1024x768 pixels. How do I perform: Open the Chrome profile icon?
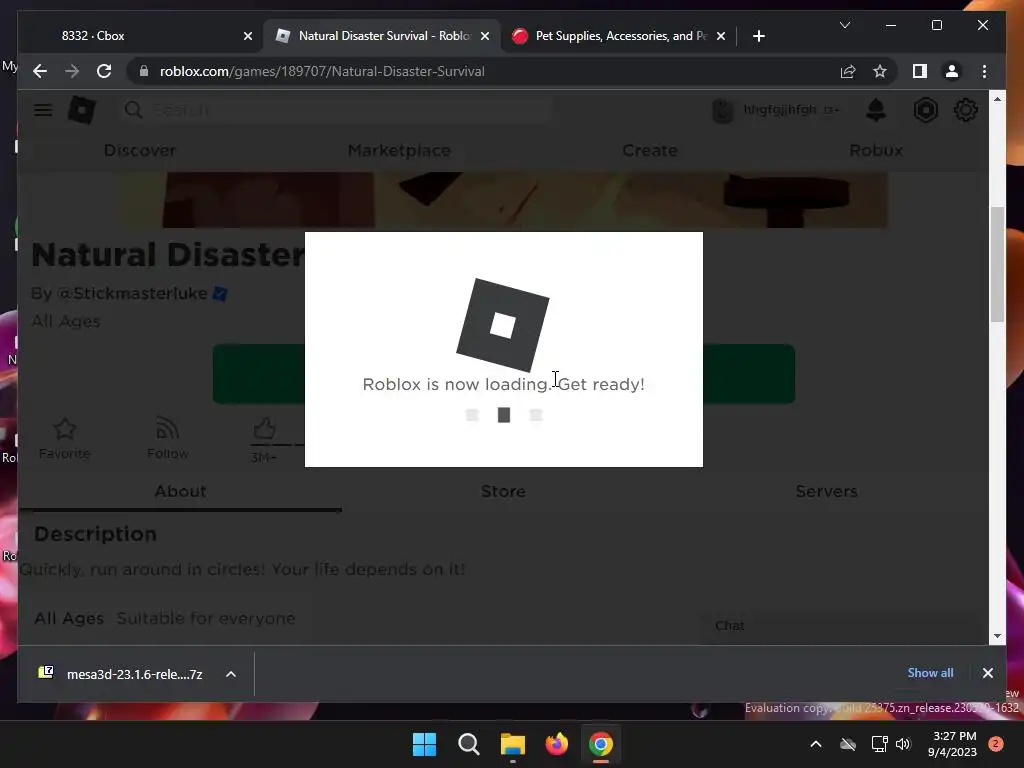click(x=952, y=71)
